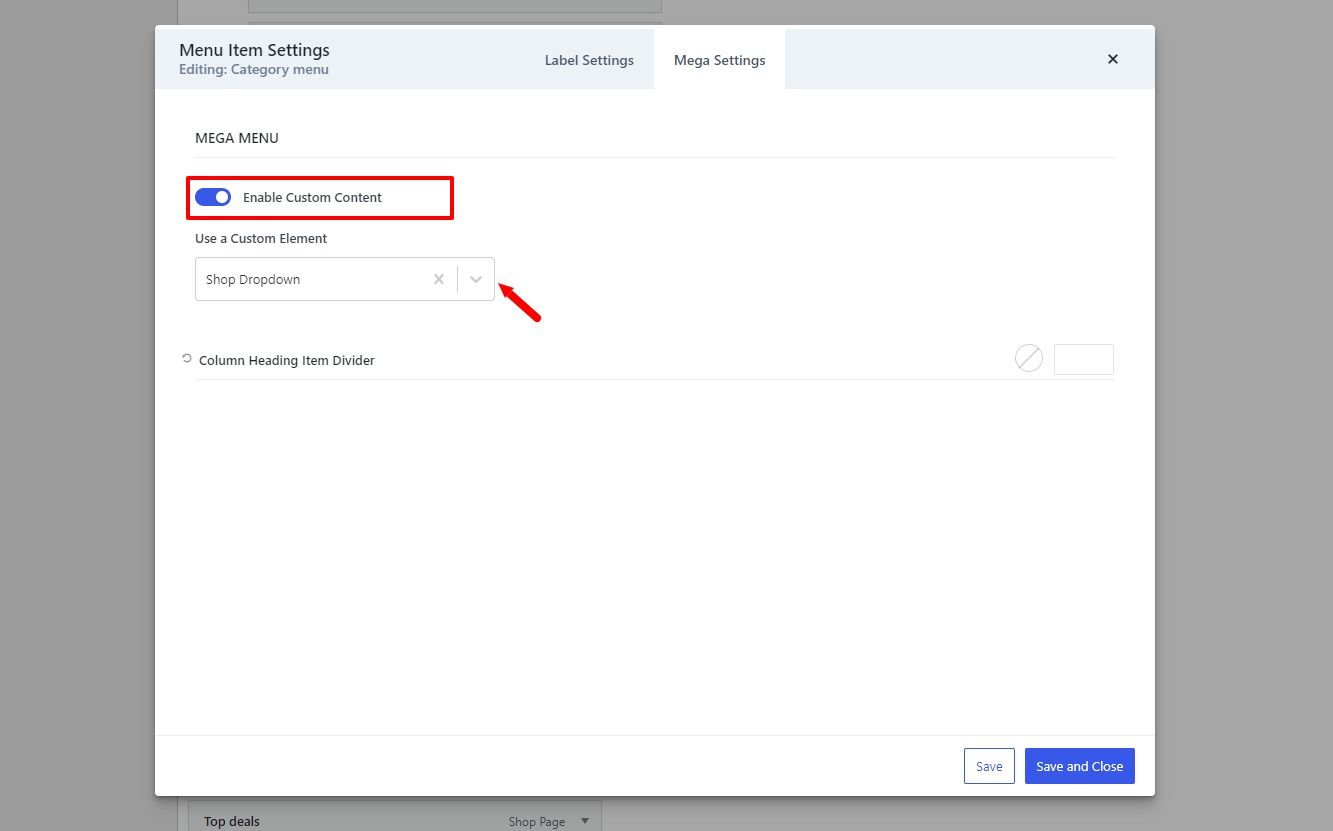
Task: Open the divider color swatch box
Action: tap(1084, 359)
